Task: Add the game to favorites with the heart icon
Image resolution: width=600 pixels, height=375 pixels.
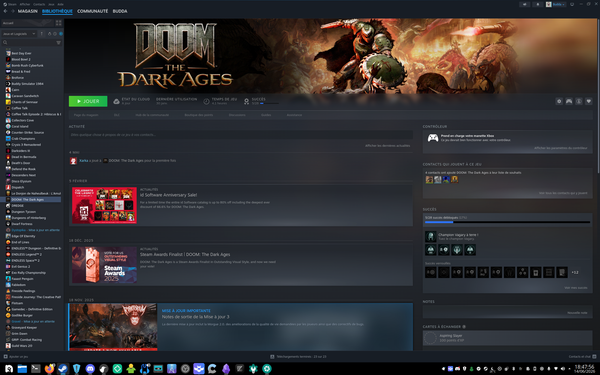Action: click(x=589, y=101)
